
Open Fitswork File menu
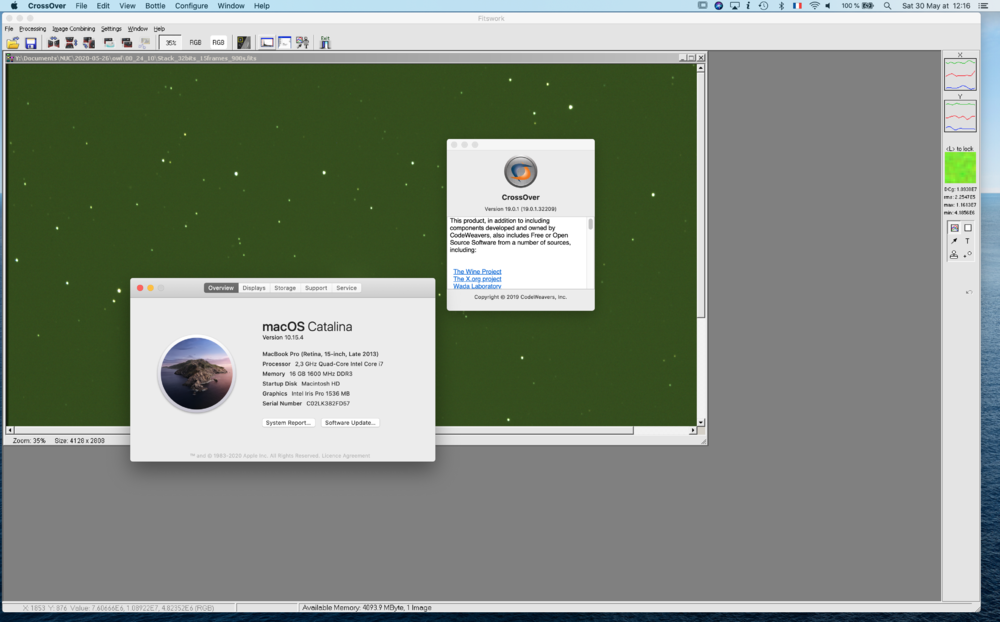[9, 29]
